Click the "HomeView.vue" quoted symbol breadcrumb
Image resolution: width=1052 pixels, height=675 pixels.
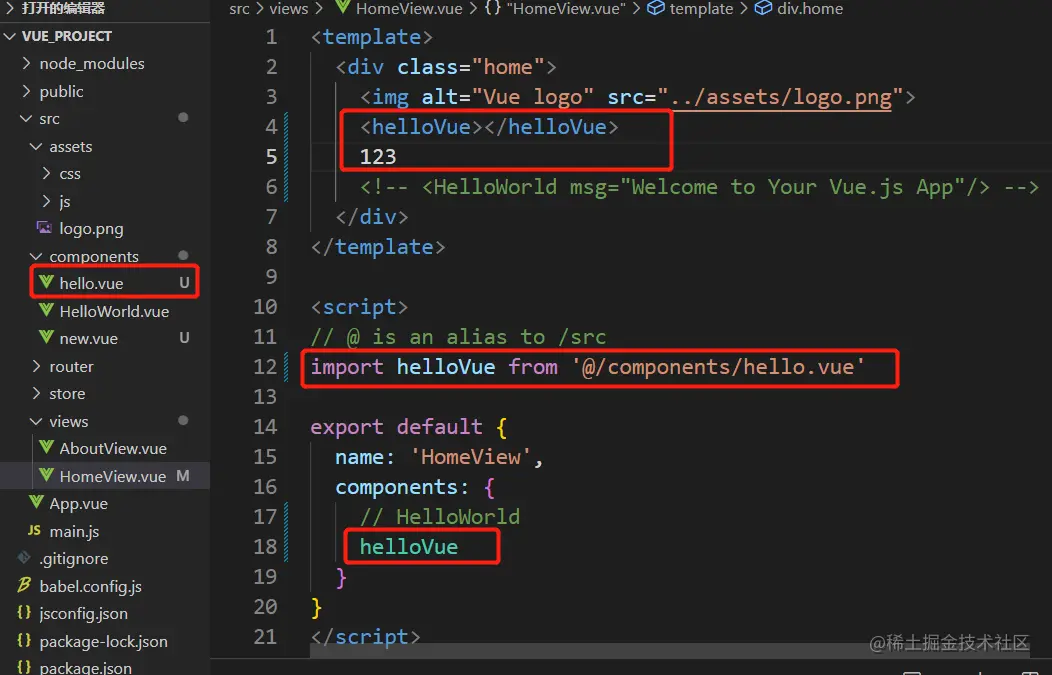(566, 9)
